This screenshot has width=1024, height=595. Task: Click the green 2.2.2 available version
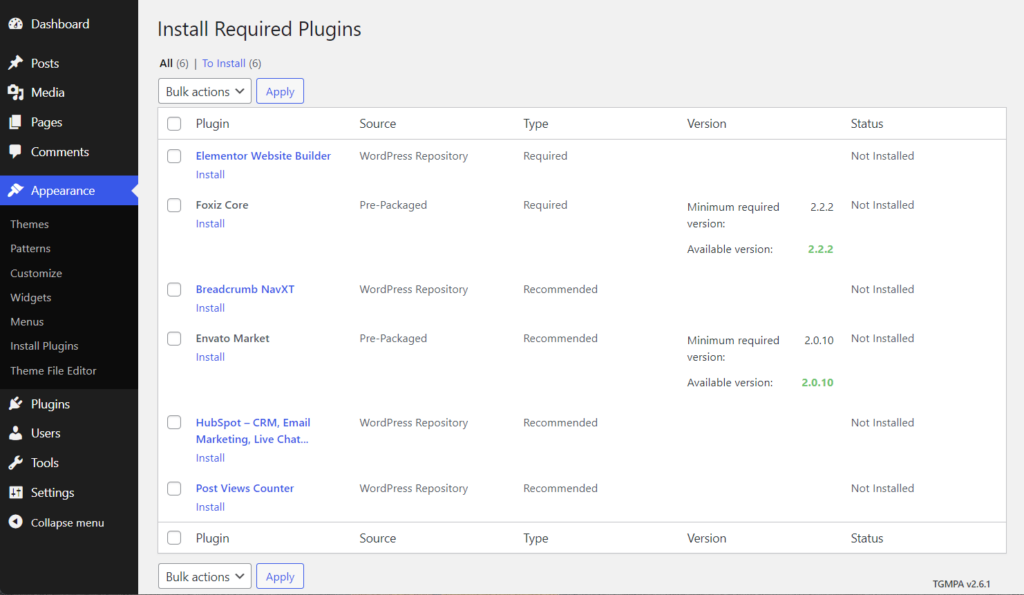tap(820, 249)
